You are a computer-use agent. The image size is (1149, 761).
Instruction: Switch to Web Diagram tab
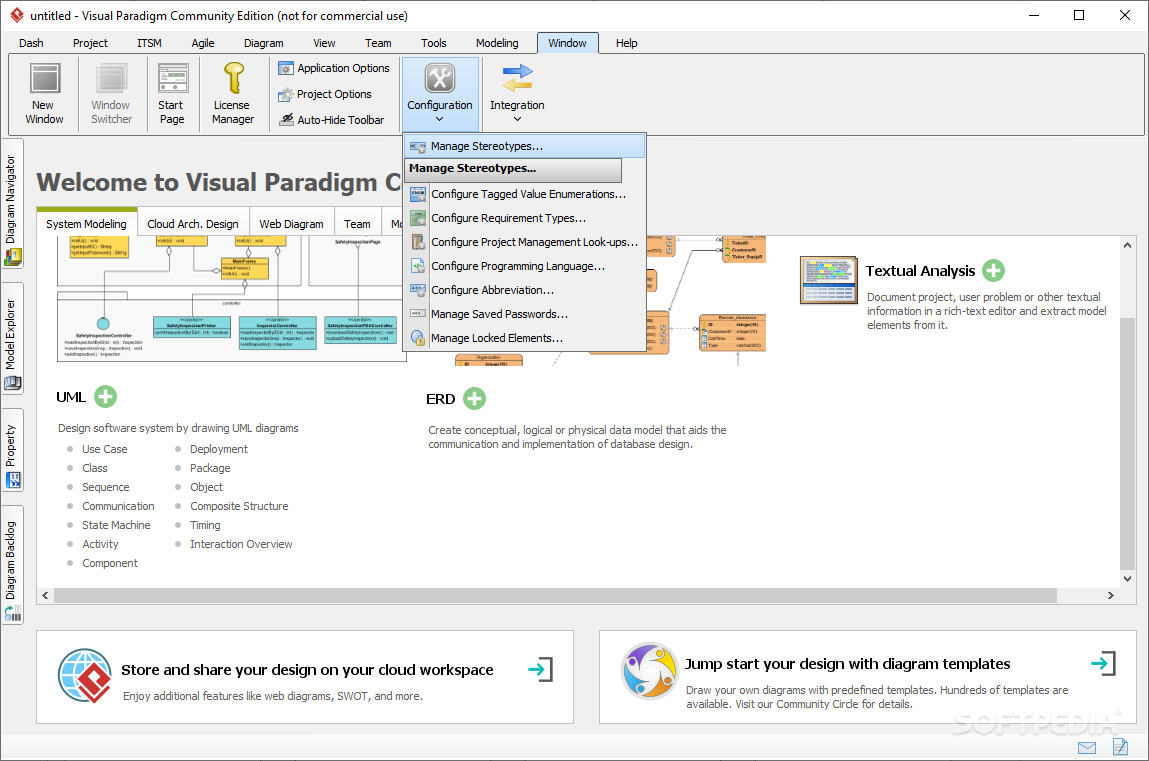(x=292, y=223)
